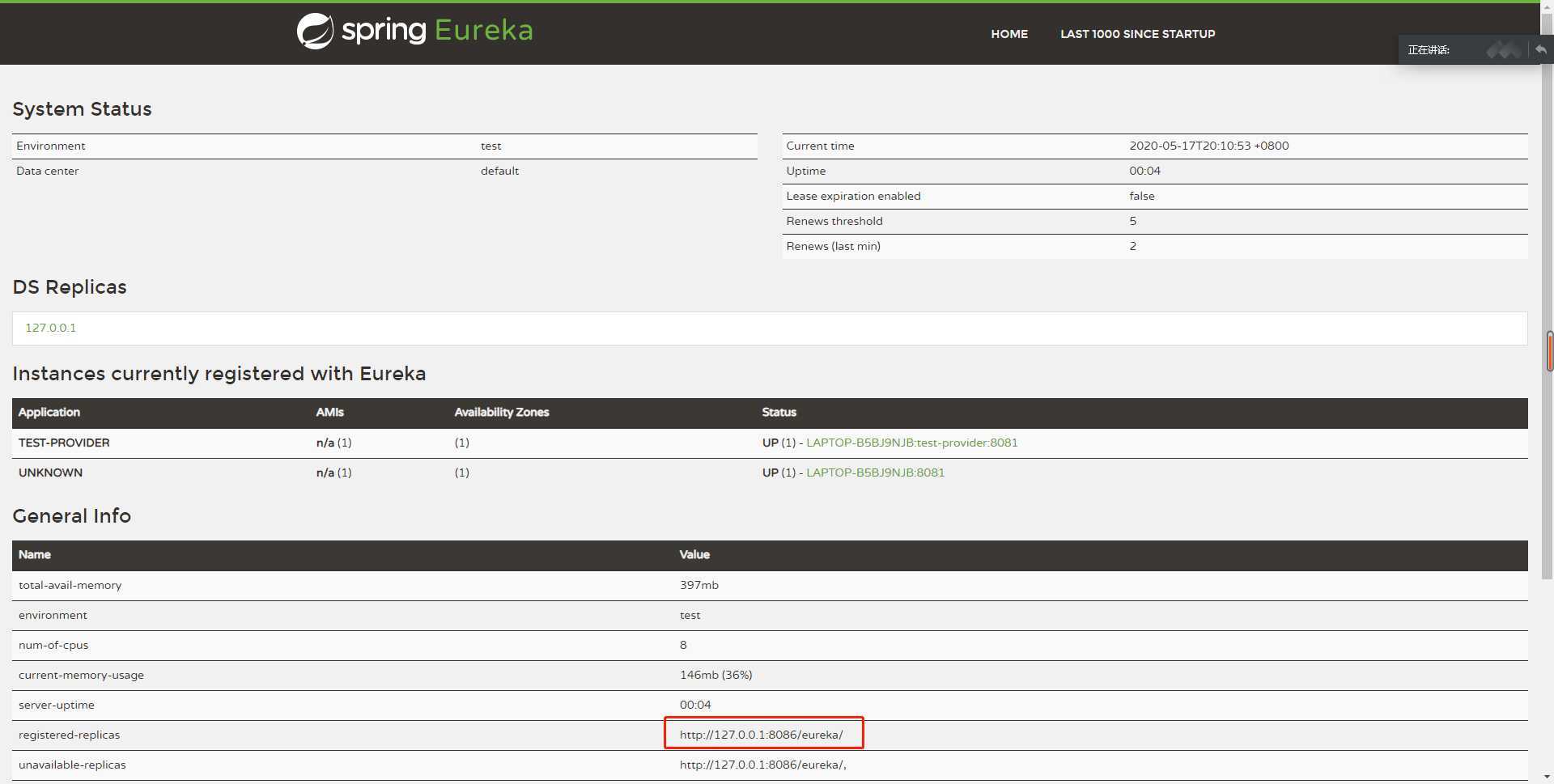Click the "146mb (36%)" memory usage value
Image resolution: width=1554 pixels, height=784 pixels.
tap(716, 675)
